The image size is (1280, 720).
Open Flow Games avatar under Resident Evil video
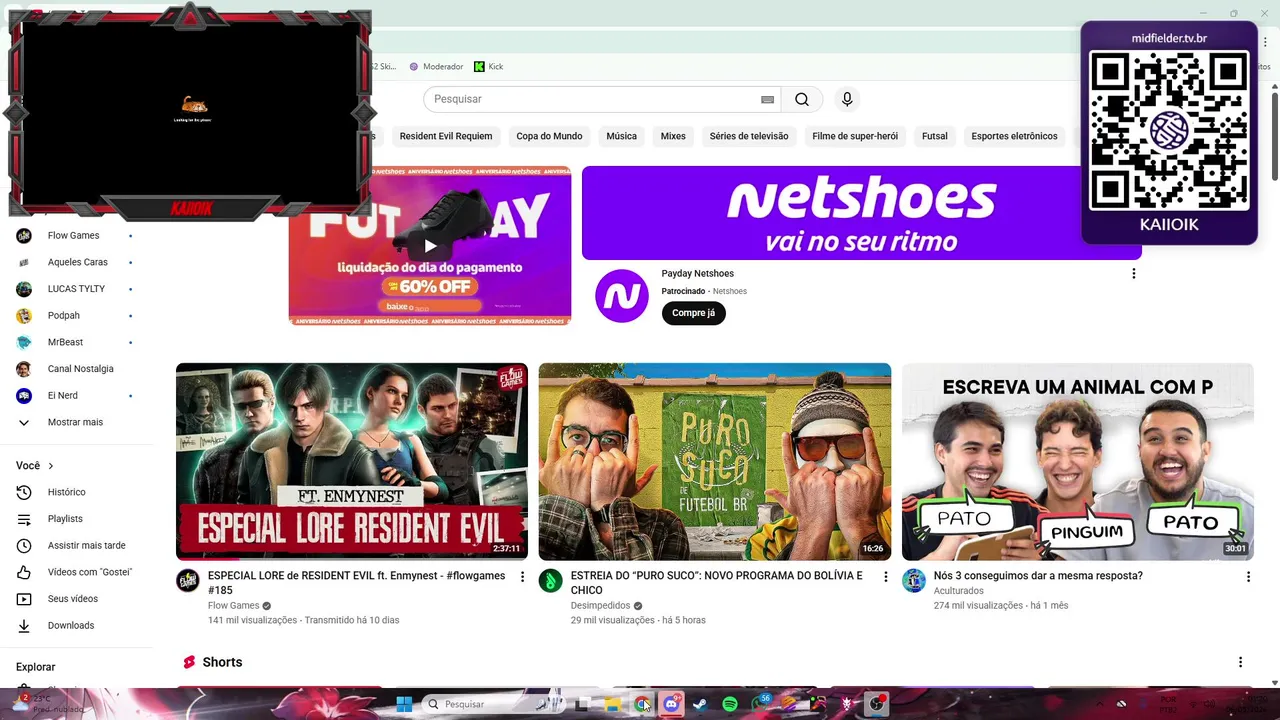tap(188, 581)
